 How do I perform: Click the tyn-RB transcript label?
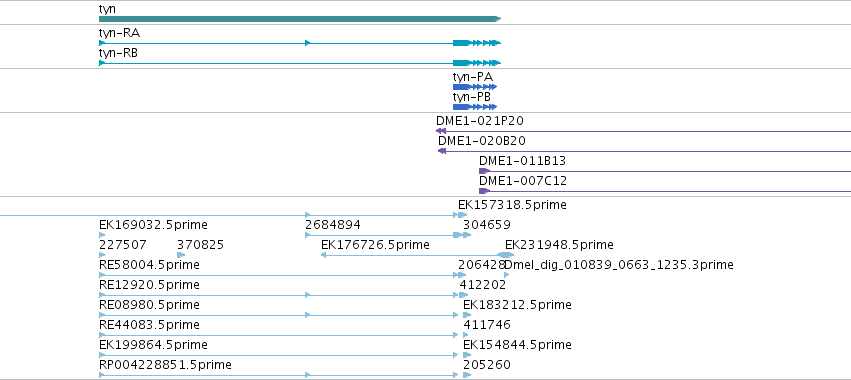(119, 53)
